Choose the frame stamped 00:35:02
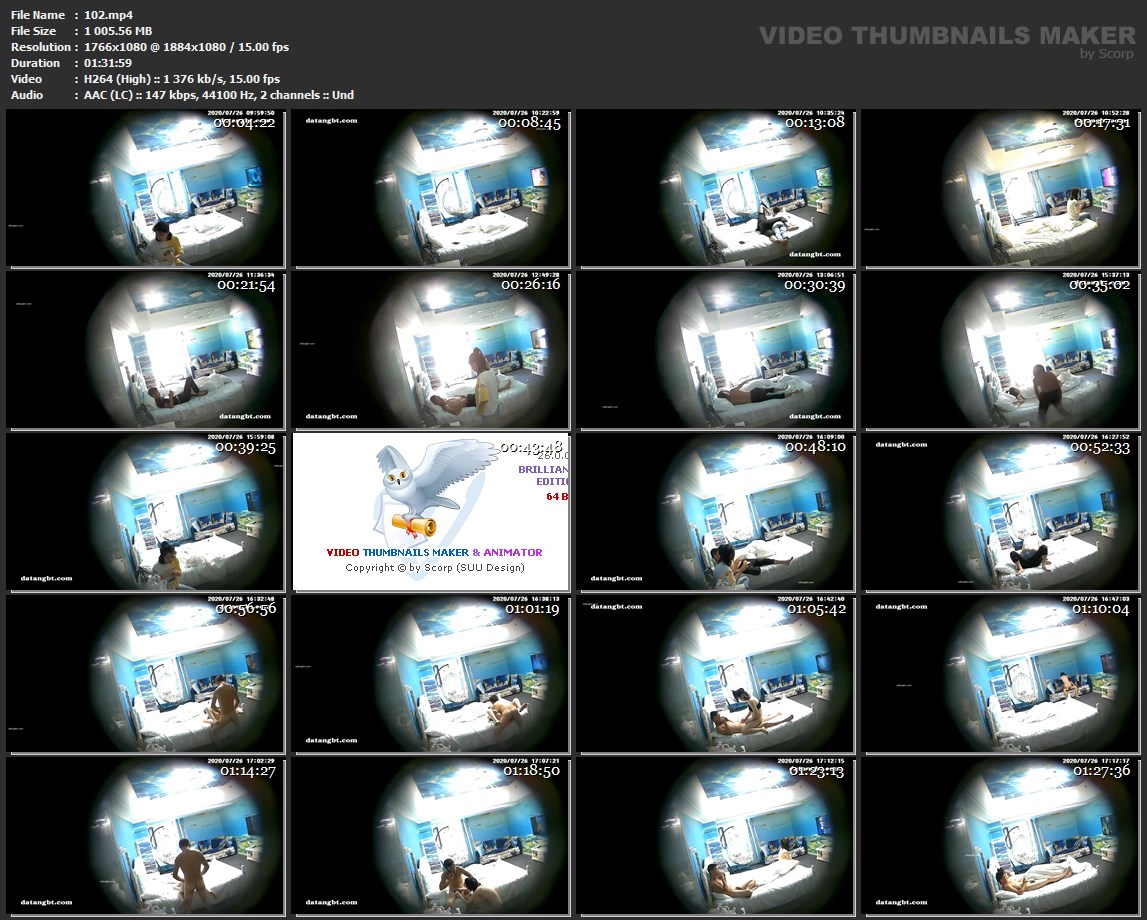 (x=1001, y=350)
